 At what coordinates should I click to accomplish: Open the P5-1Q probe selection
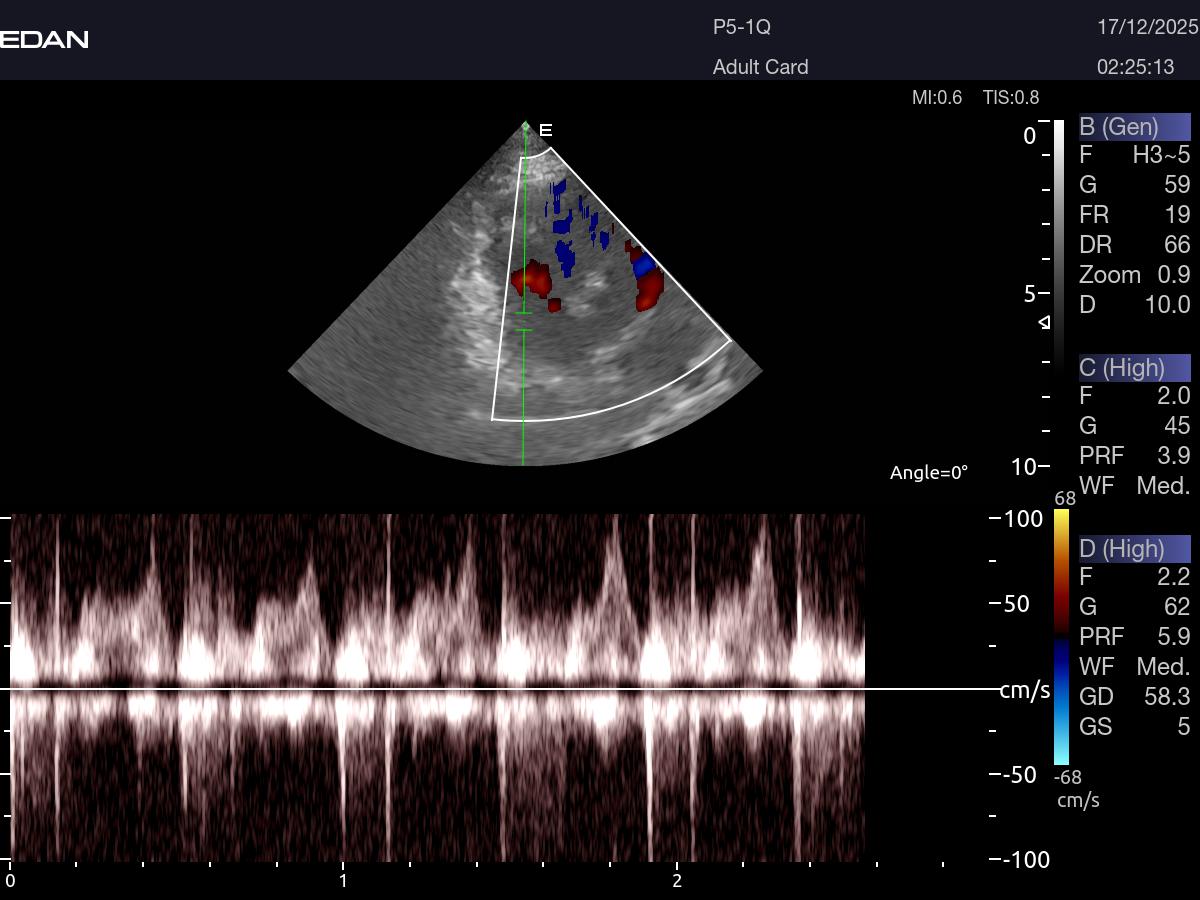click(741, 28)
